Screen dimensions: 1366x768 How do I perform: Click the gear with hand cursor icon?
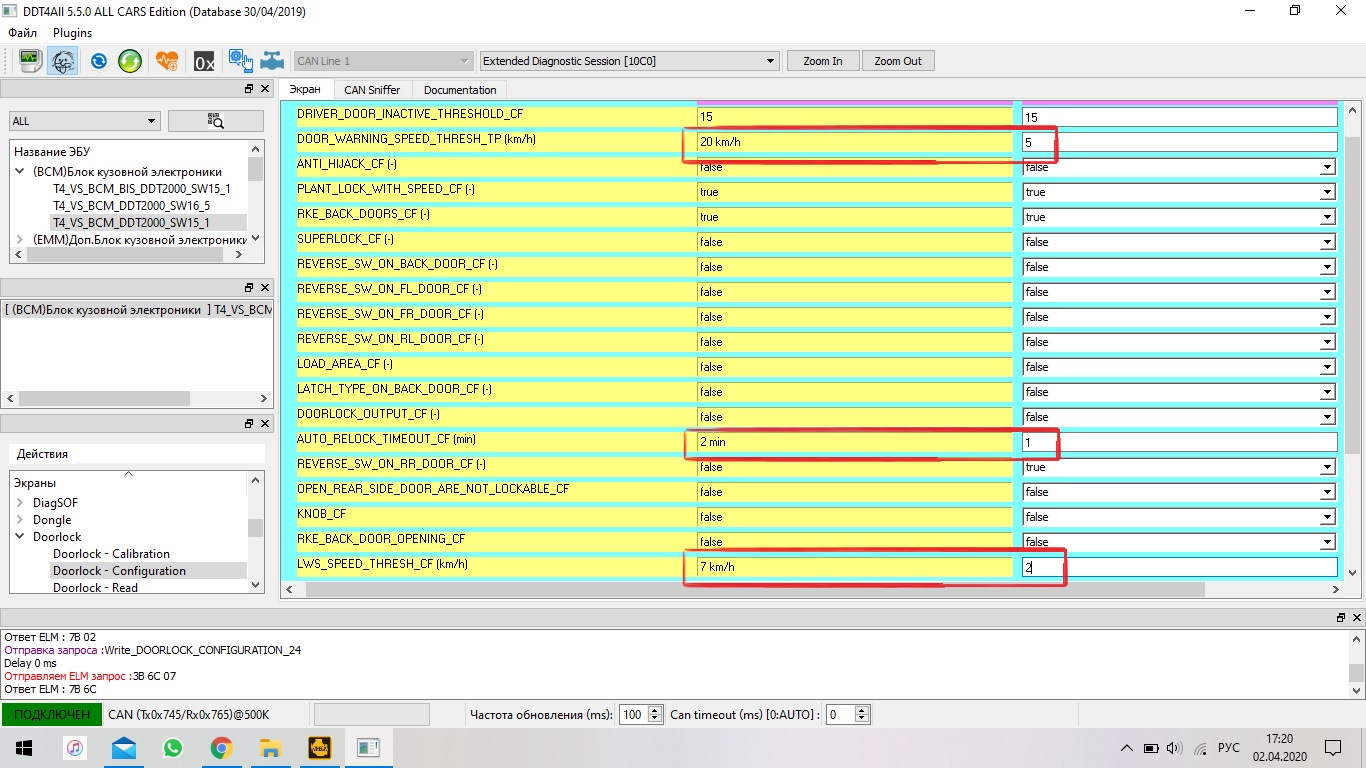click(x=240, y=61)
